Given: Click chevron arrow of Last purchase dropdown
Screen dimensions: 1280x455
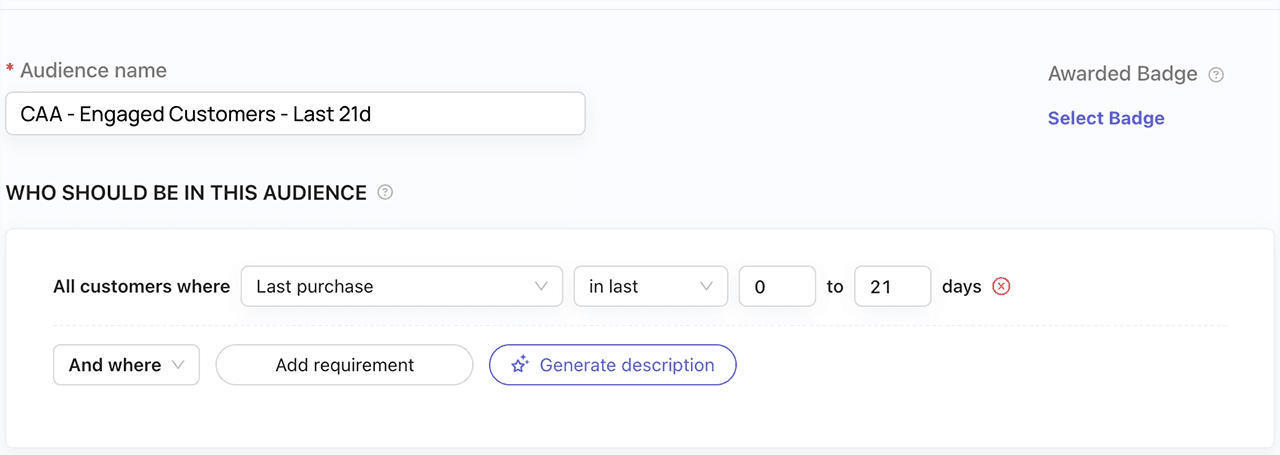Looking at the screenshot, I should 541,286.
